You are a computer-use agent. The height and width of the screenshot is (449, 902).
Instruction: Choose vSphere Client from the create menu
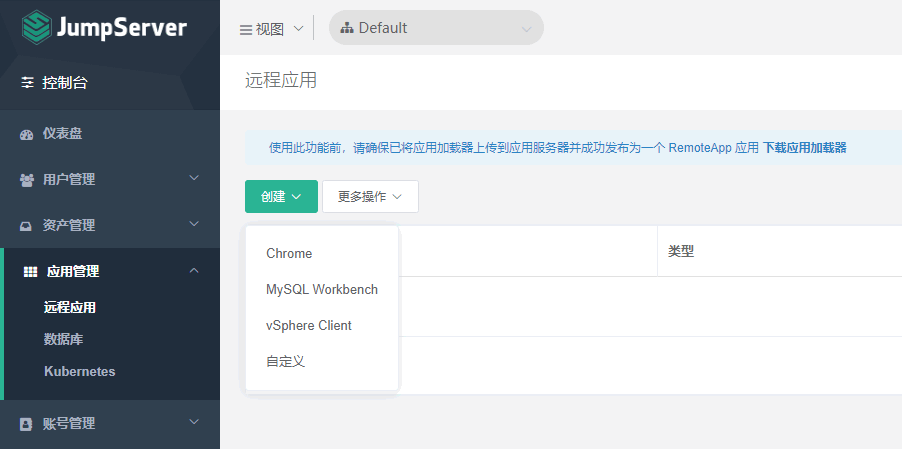click(x=322, y=325)
